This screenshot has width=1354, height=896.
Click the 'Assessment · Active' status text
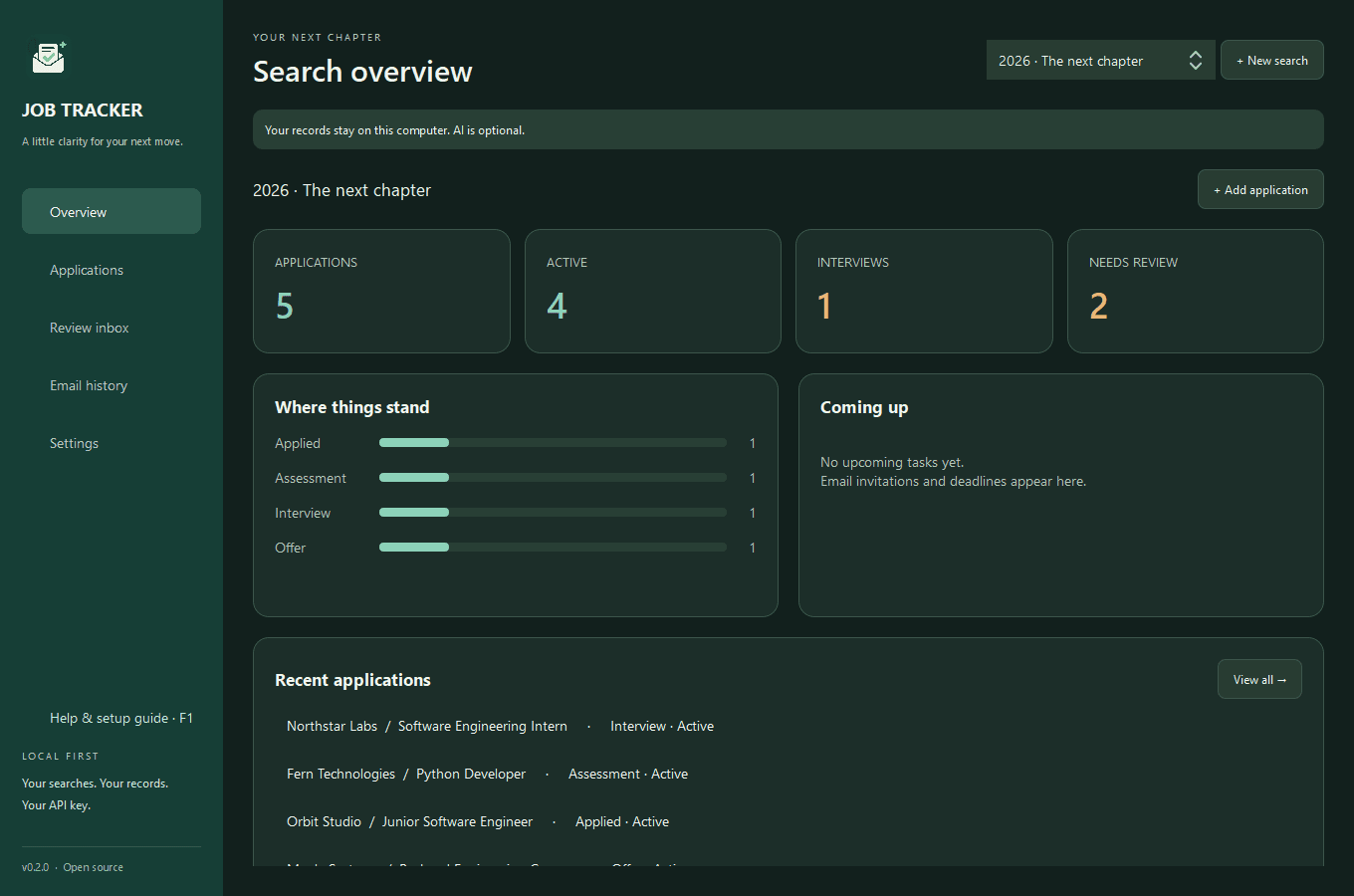(x=628, y=775)
